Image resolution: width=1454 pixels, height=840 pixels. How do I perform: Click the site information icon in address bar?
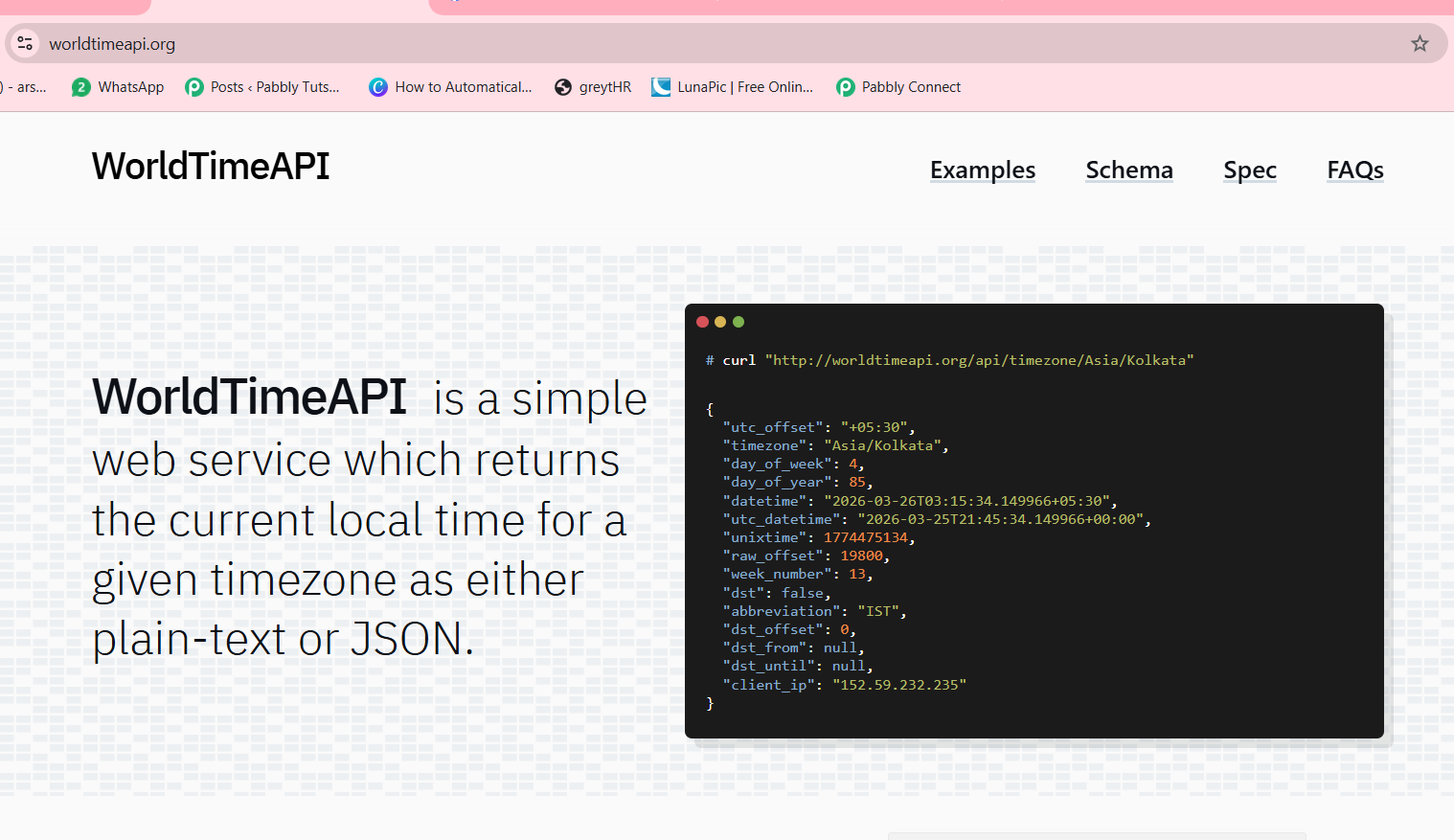(x=26, y=43)
